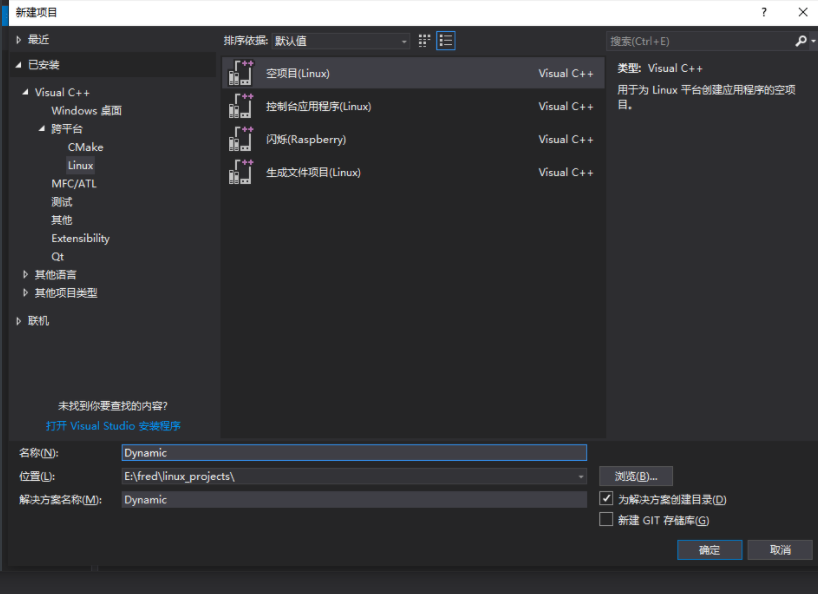818x594 pixels.
Task: Click the search magnifier icon
Action: point(801,41)
